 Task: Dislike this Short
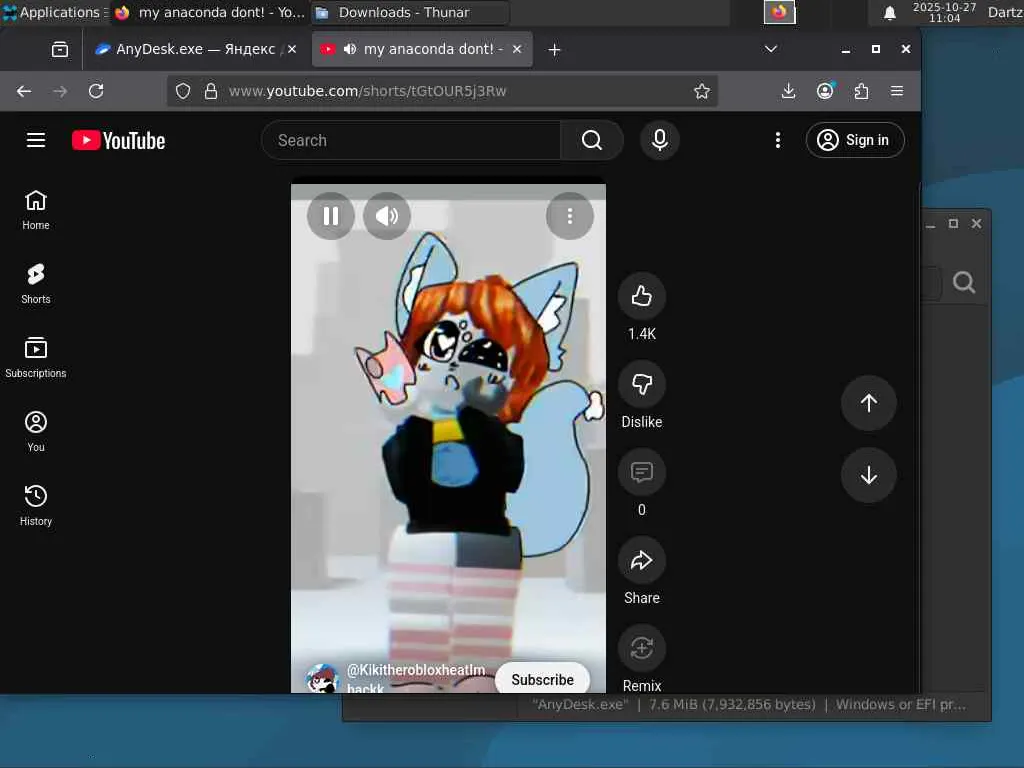pyautogui.click(x=642, y=384)
